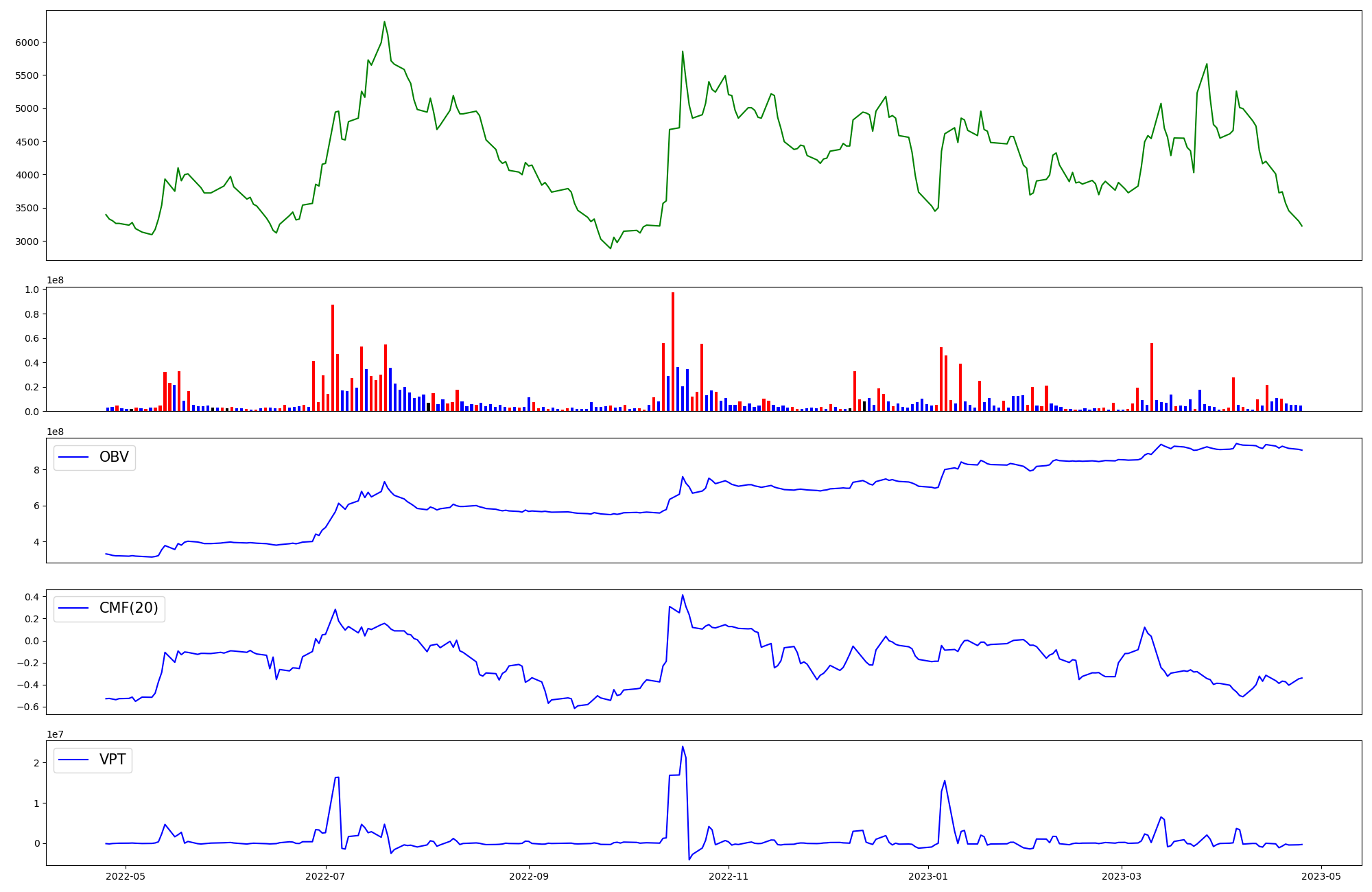The width and height of the screenshot is (1372, 892).
Task: Click the OBV legend label
Action: click(x=114, y=457)
